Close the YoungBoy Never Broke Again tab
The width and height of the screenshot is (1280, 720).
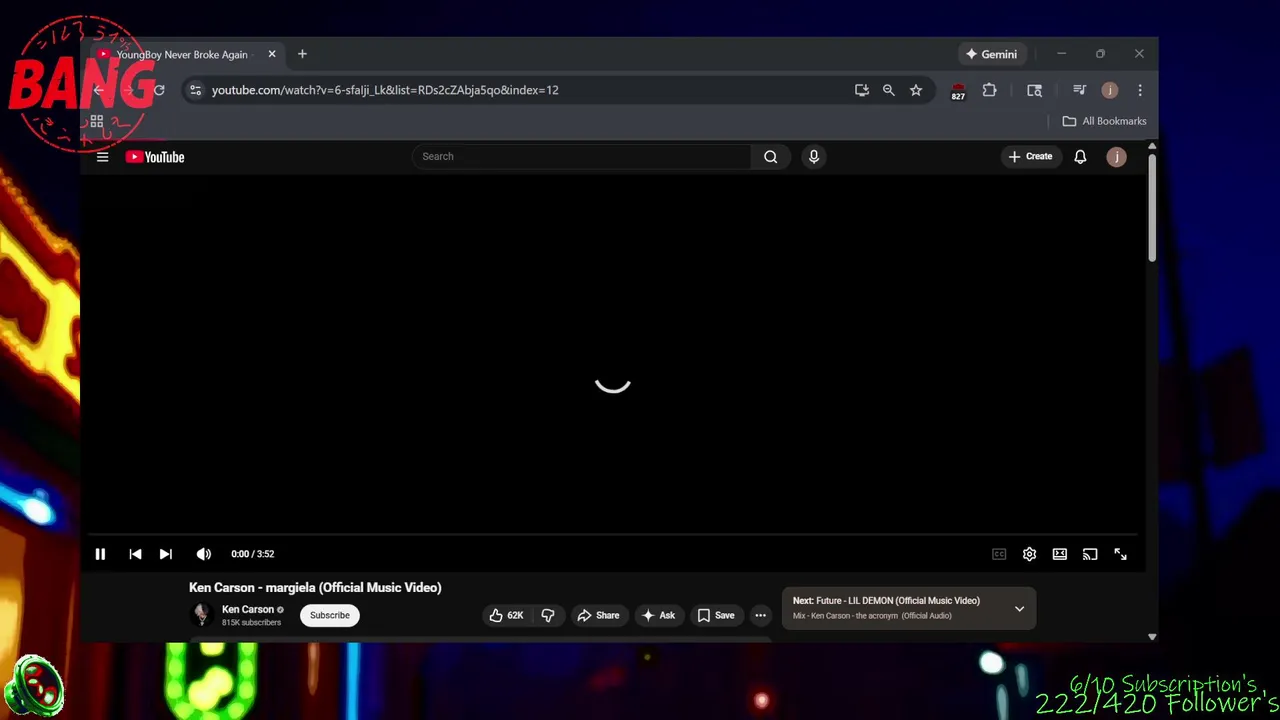[x=271, y=54]
